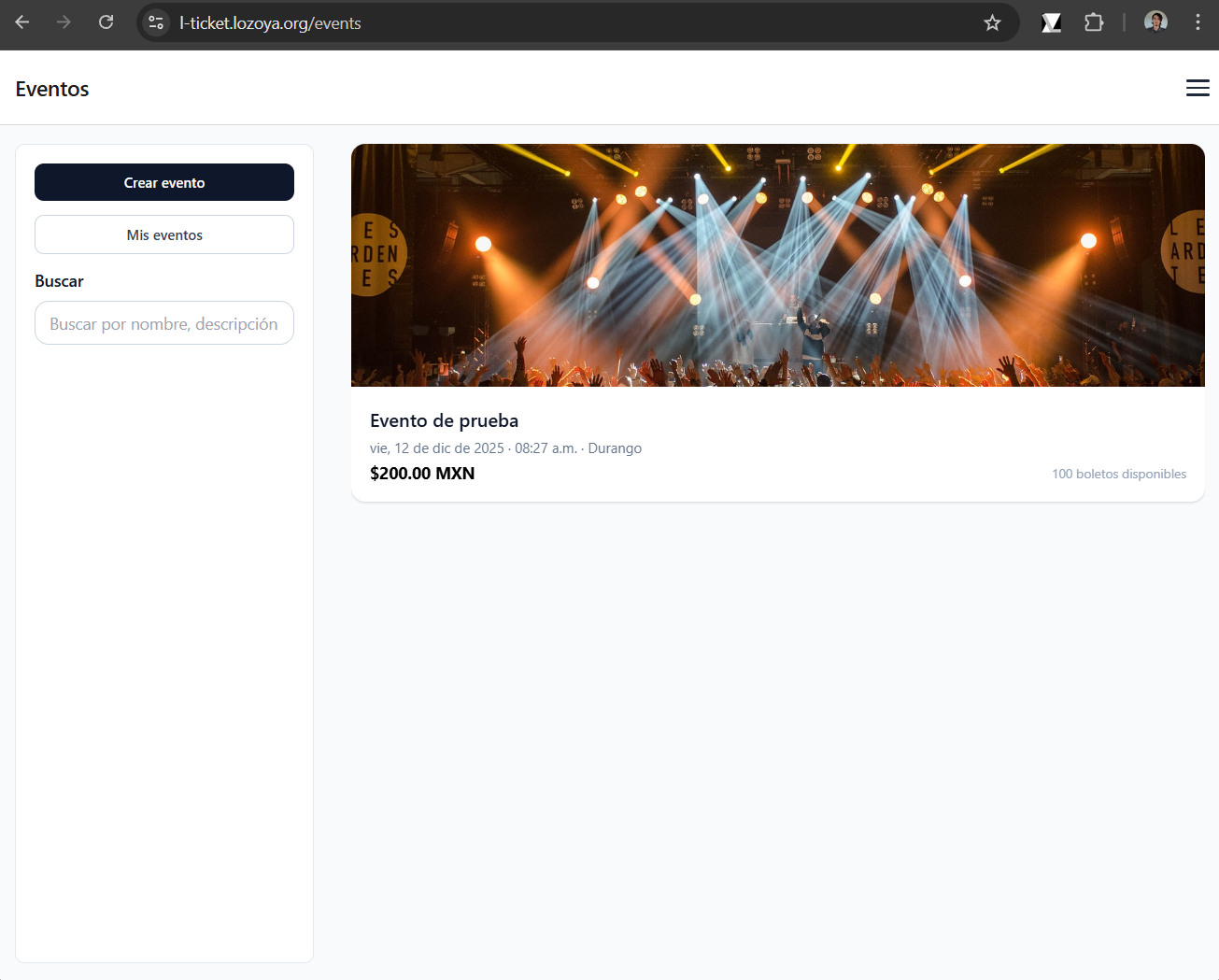Viewport: 1219px width, 980px height.
Task: Open the Chrome profile avatar
Action: click(1155, 22)
